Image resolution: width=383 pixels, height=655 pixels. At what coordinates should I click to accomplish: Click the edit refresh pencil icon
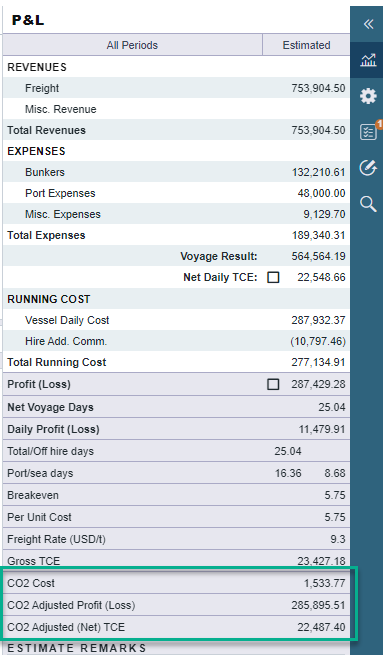[368, 168]
